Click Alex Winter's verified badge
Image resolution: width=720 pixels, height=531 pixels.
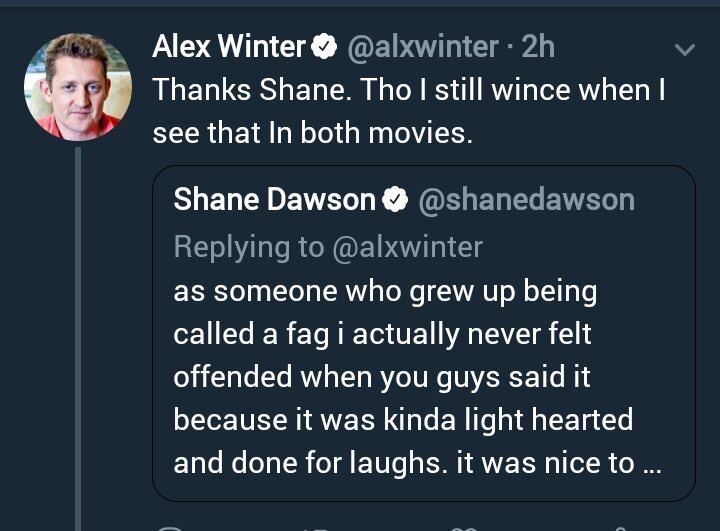point(322,46)
